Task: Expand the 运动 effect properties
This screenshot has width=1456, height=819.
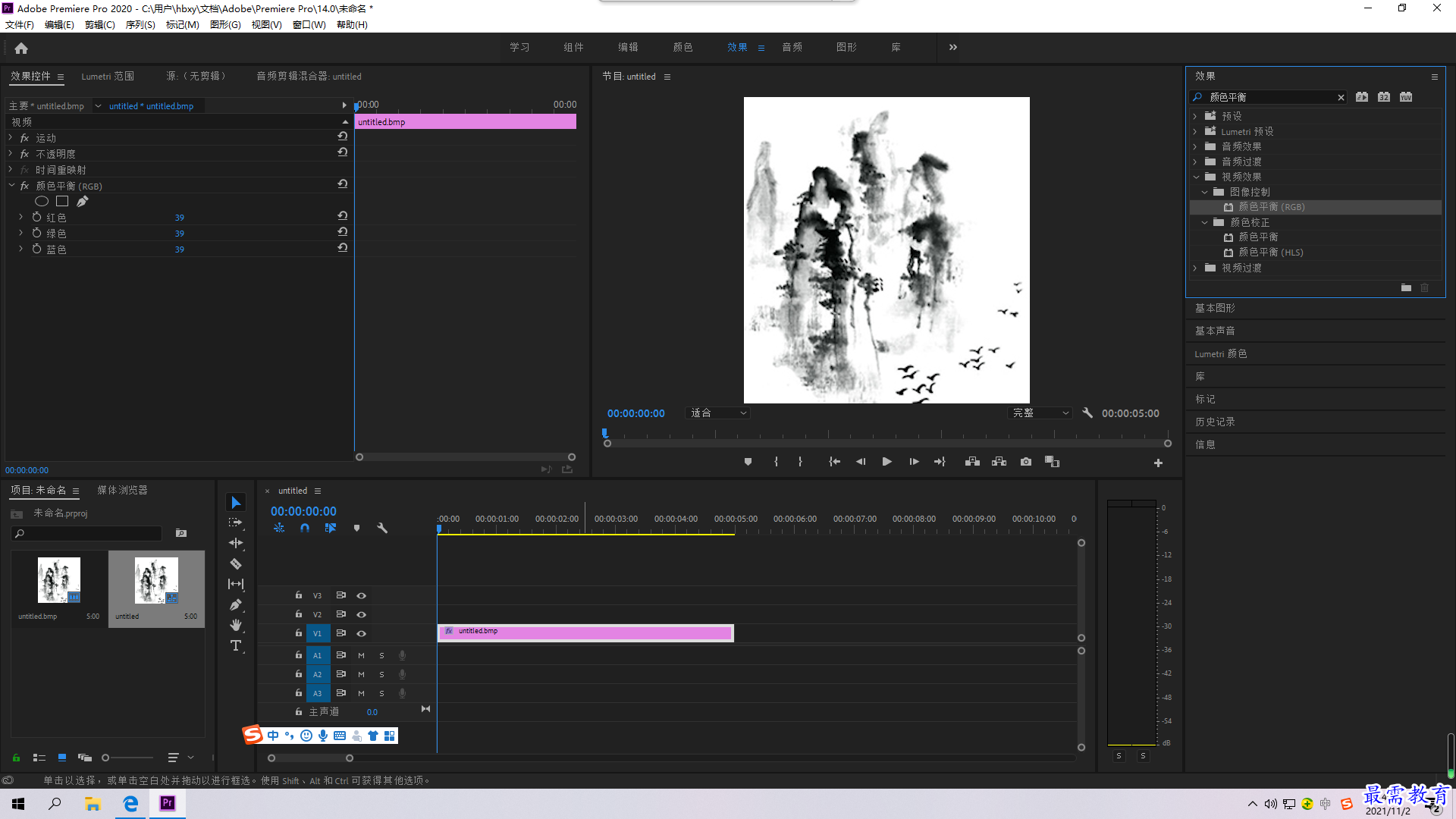Action: point(11,138)
